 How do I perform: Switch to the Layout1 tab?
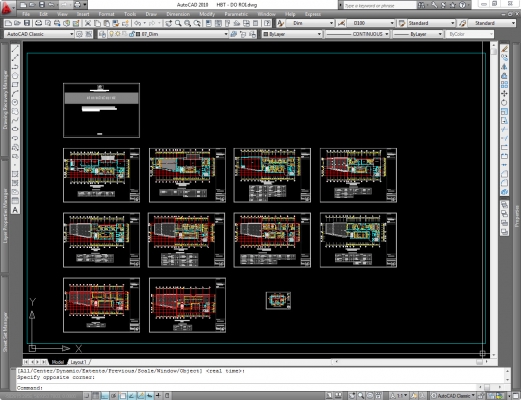coord(78,362)
